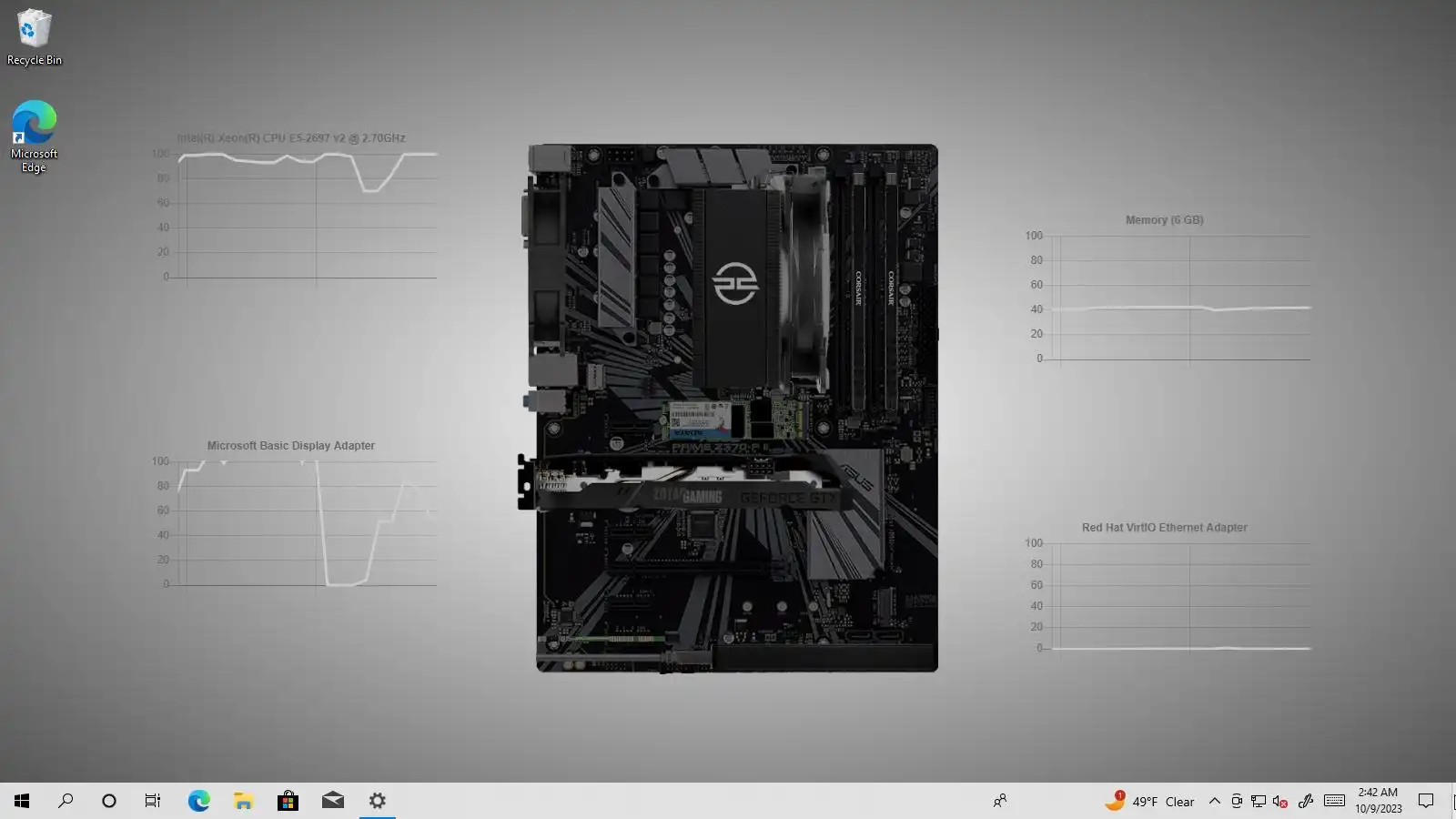
Task: Click the Intel Xeon CPU chart title
Action: click(x=291, y=138)
